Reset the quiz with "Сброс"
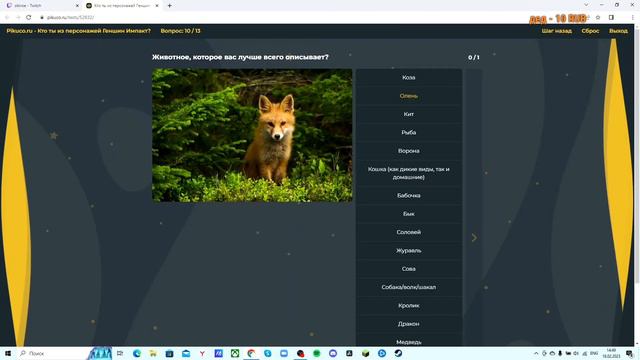This screenshot has width=640, height=360. coord(590,31)
